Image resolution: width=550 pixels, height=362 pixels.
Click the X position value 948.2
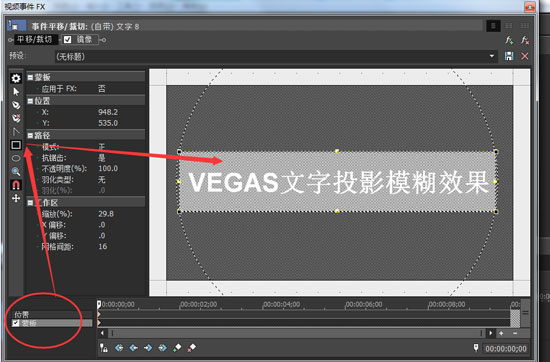108,112
